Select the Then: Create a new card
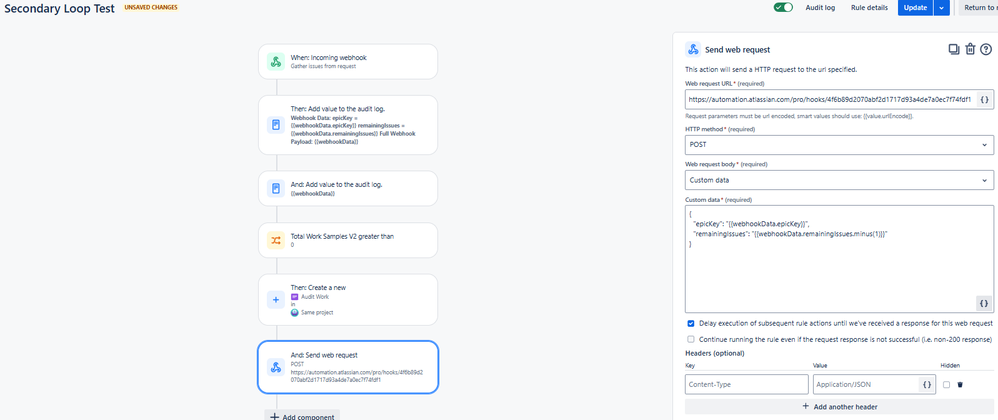The width and height of the screenshot is (998, 420). pos(348,300)
